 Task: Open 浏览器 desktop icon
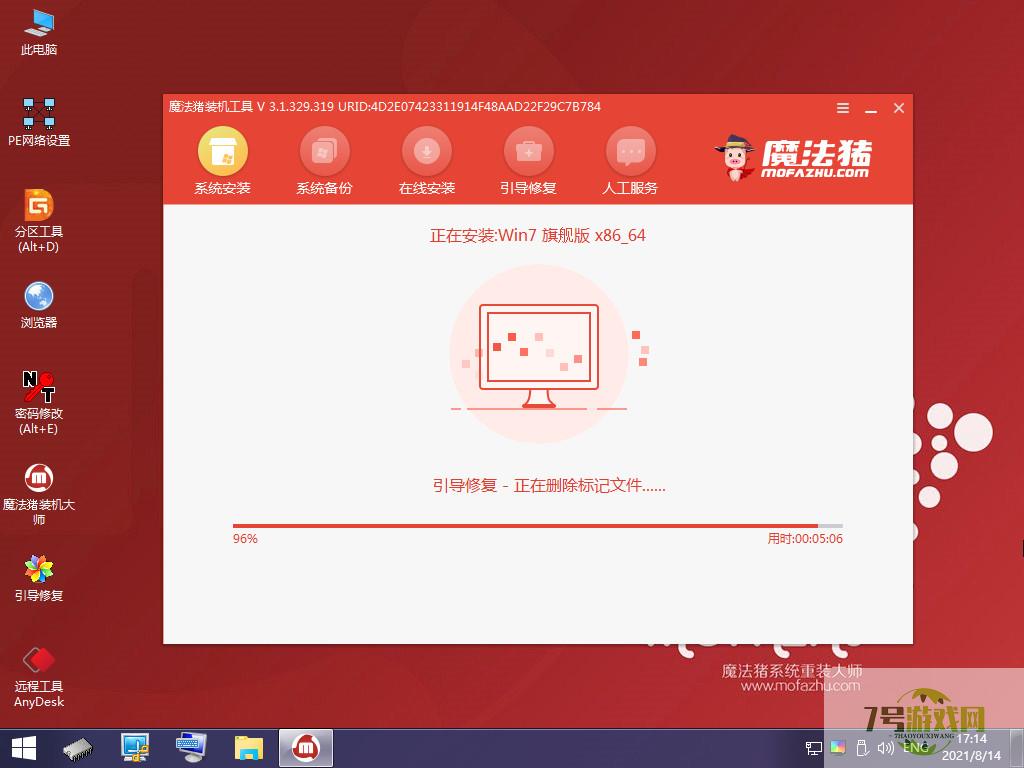click(x=39, y=305)
